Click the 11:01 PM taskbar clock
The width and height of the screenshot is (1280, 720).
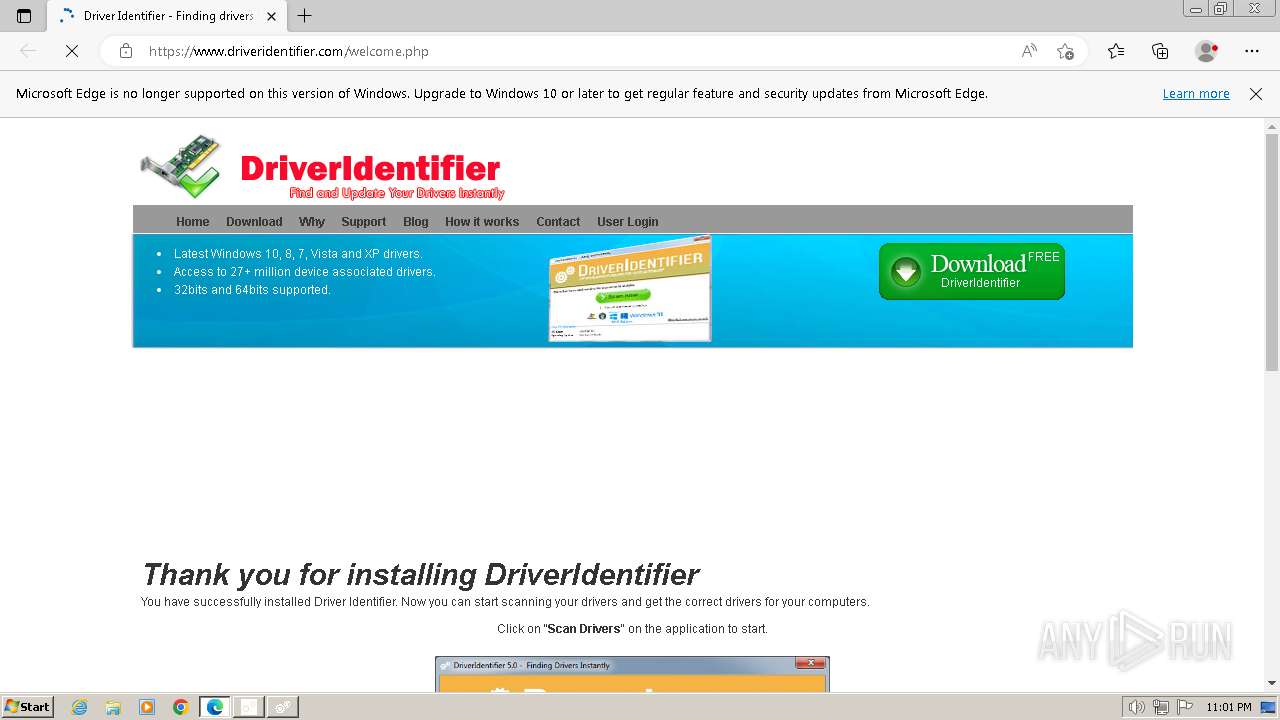pos(1229,707)
